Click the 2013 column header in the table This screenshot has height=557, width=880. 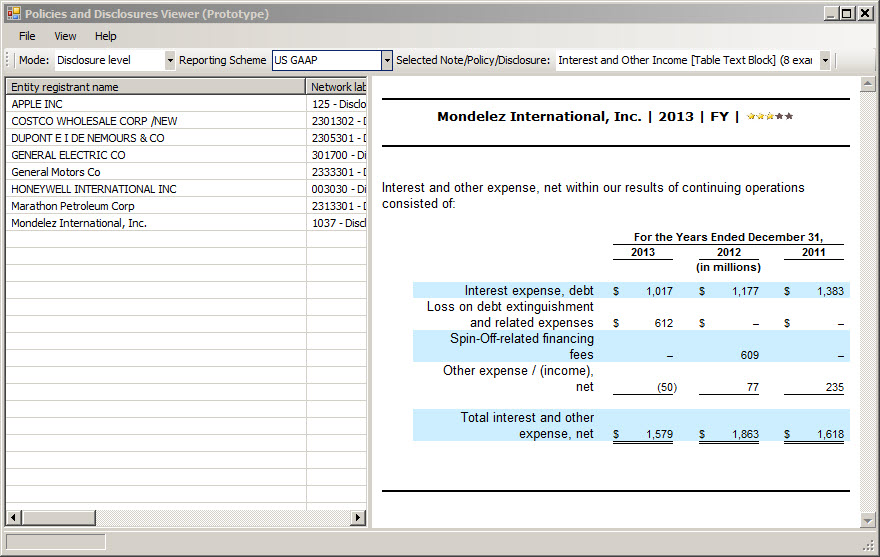click(x=643, y=252)
